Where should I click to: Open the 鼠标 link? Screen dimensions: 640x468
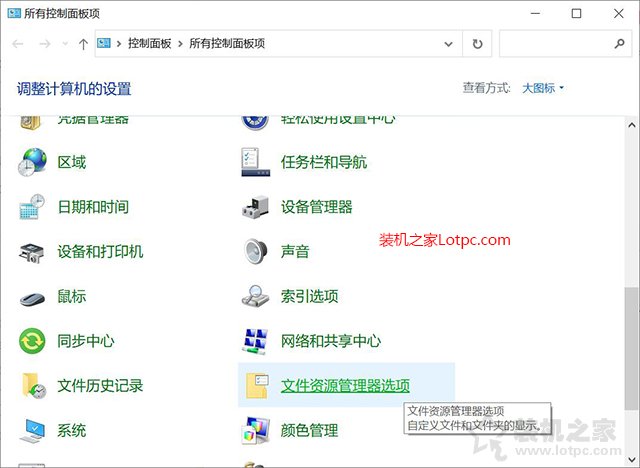pos(72,296)
